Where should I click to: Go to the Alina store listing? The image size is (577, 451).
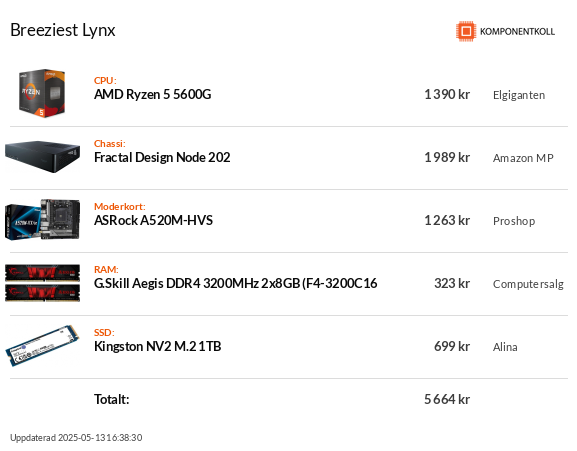[505, 347]
